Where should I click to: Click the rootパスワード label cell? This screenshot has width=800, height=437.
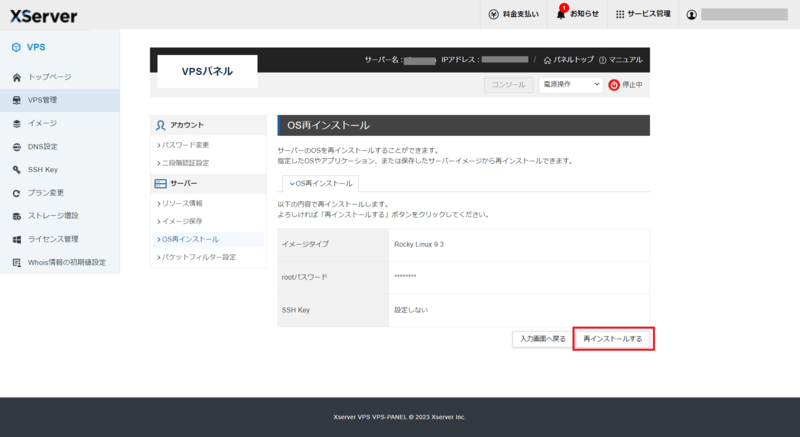click(333, 277)
